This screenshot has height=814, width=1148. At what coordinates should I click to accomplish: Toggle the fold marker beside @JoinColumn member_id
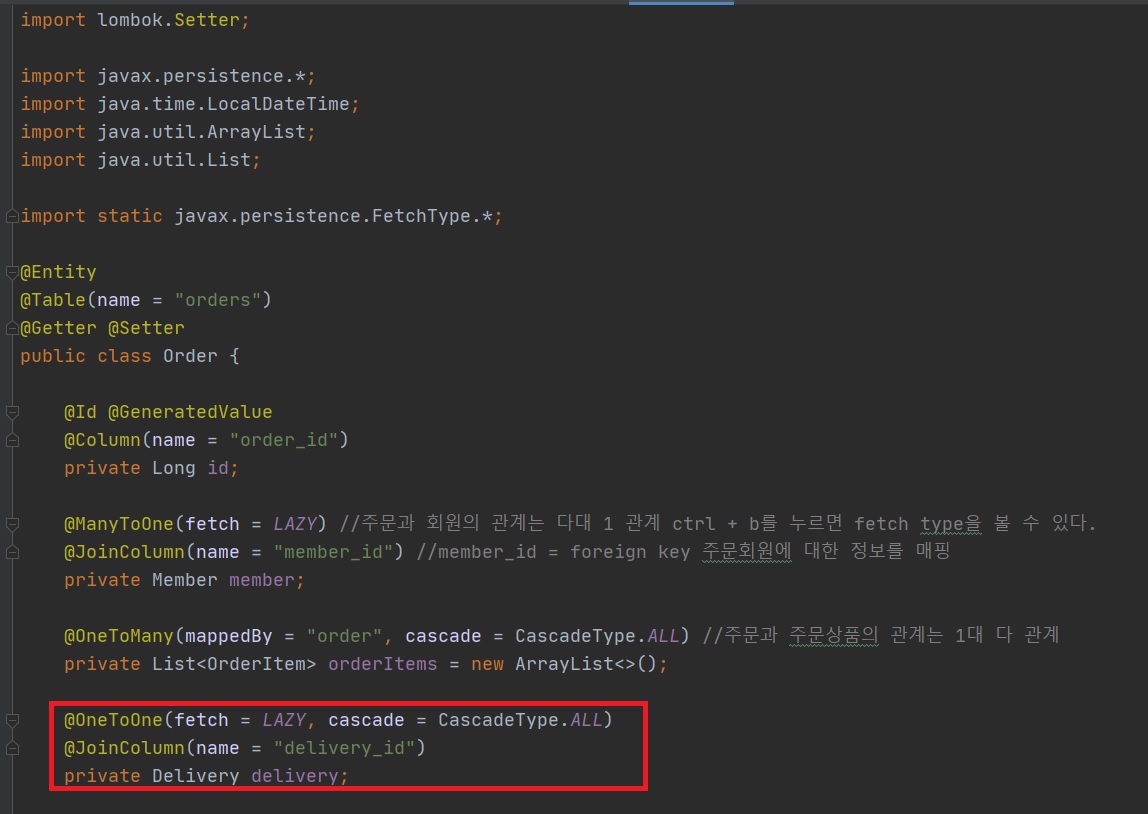12,553
